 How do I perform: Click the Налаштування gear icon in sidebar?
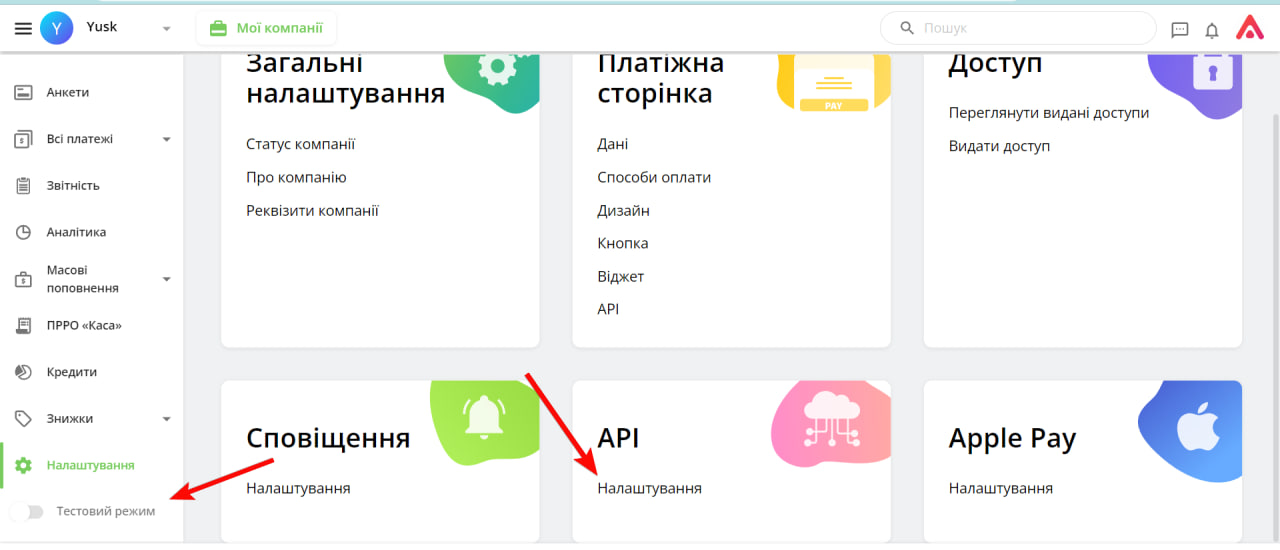(x=24, y=465)
